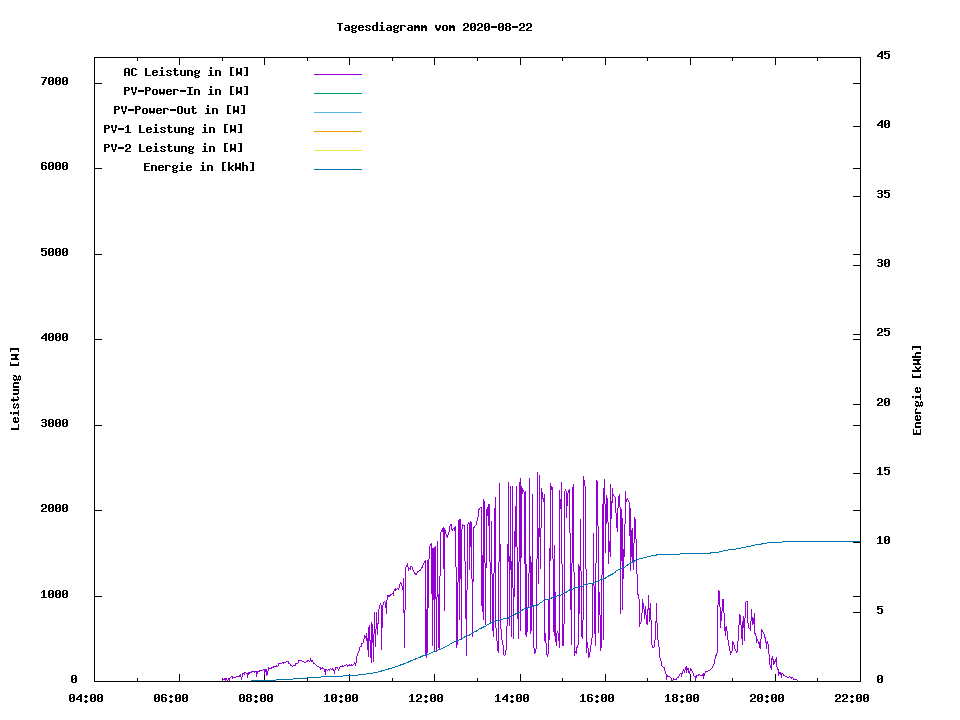Click the 22:00 time axis label
This screenshot has width=960, height=720.
(x=852, y=698)
